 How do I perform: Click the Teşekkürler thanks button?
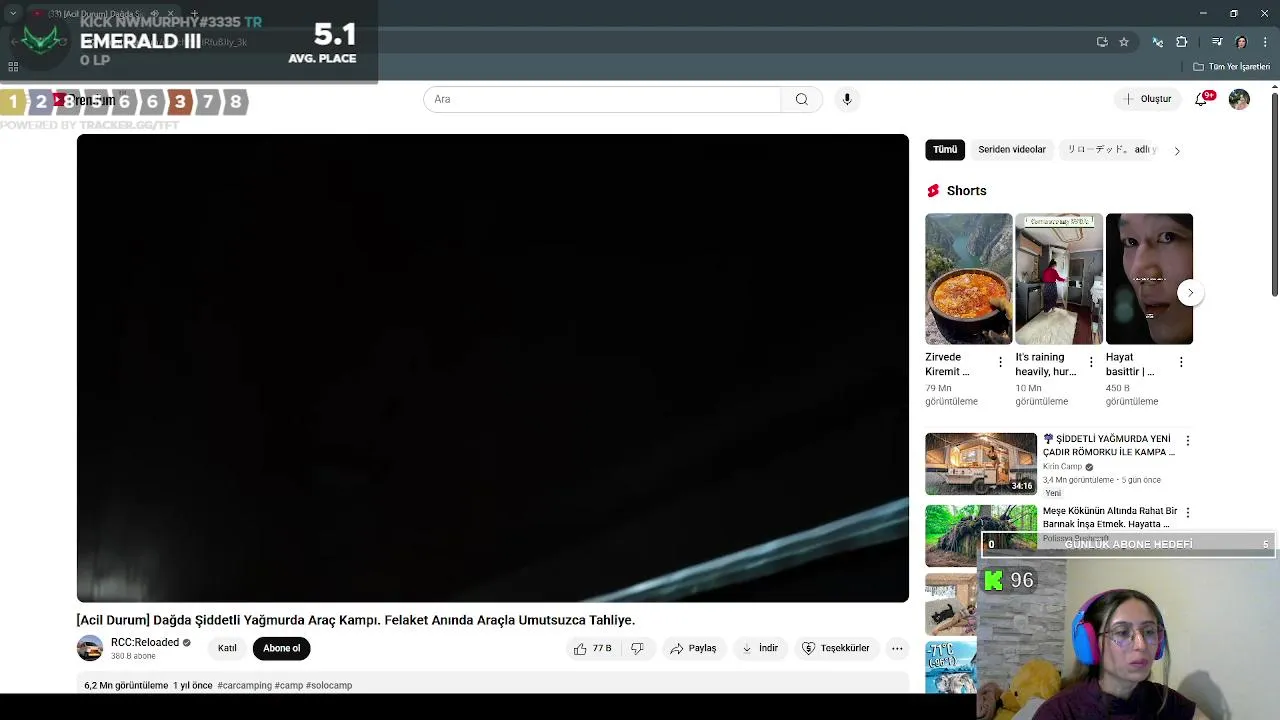coord(836,648)
